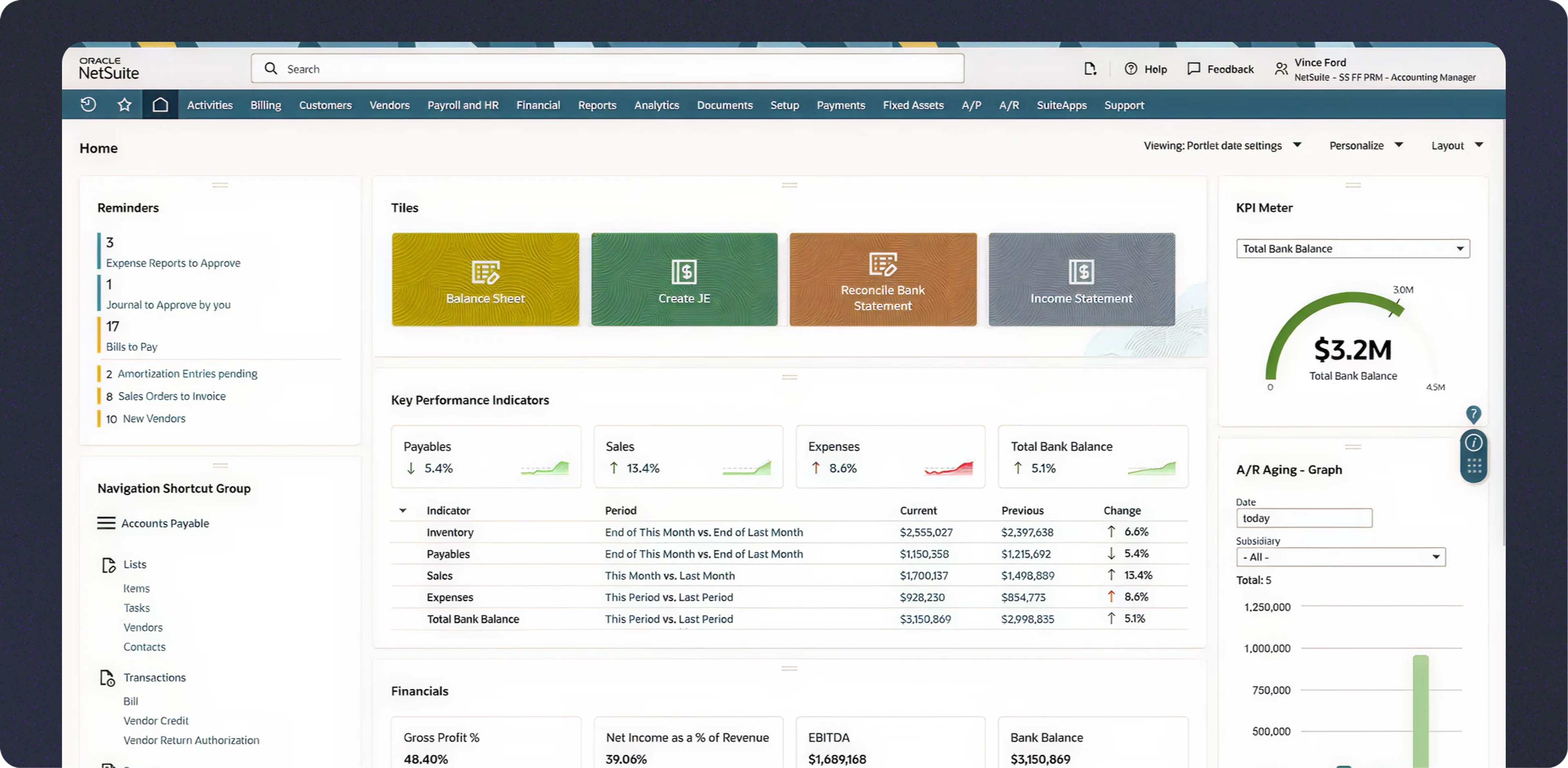Open the Vendors menu
The height and width of the screenshot is (768, 1568).
point(390,105)
